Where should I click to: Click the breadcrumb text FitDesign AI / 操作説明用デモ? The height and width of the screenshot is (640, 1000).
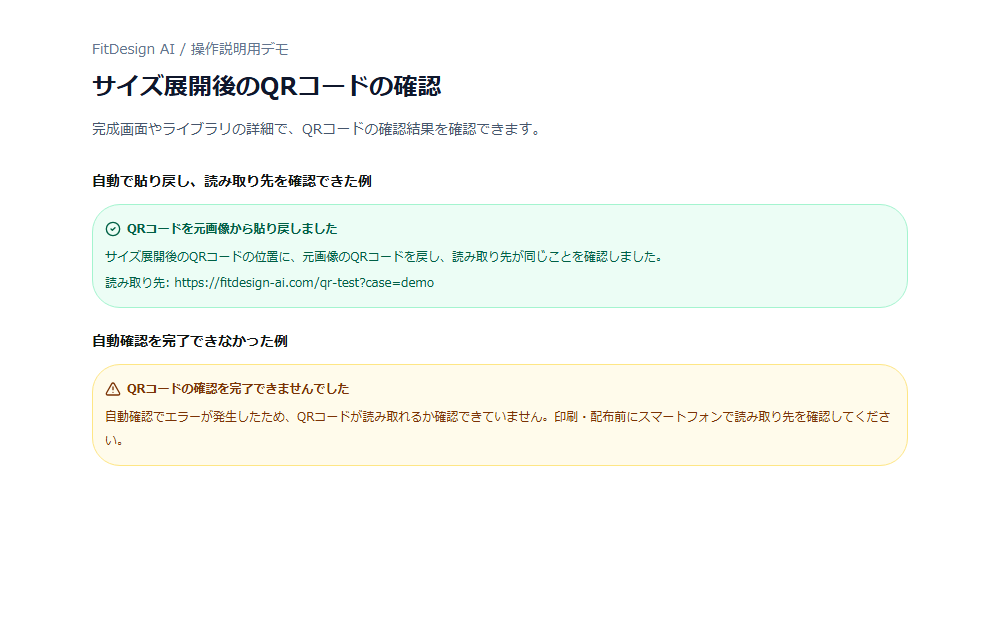coord(190,49)
